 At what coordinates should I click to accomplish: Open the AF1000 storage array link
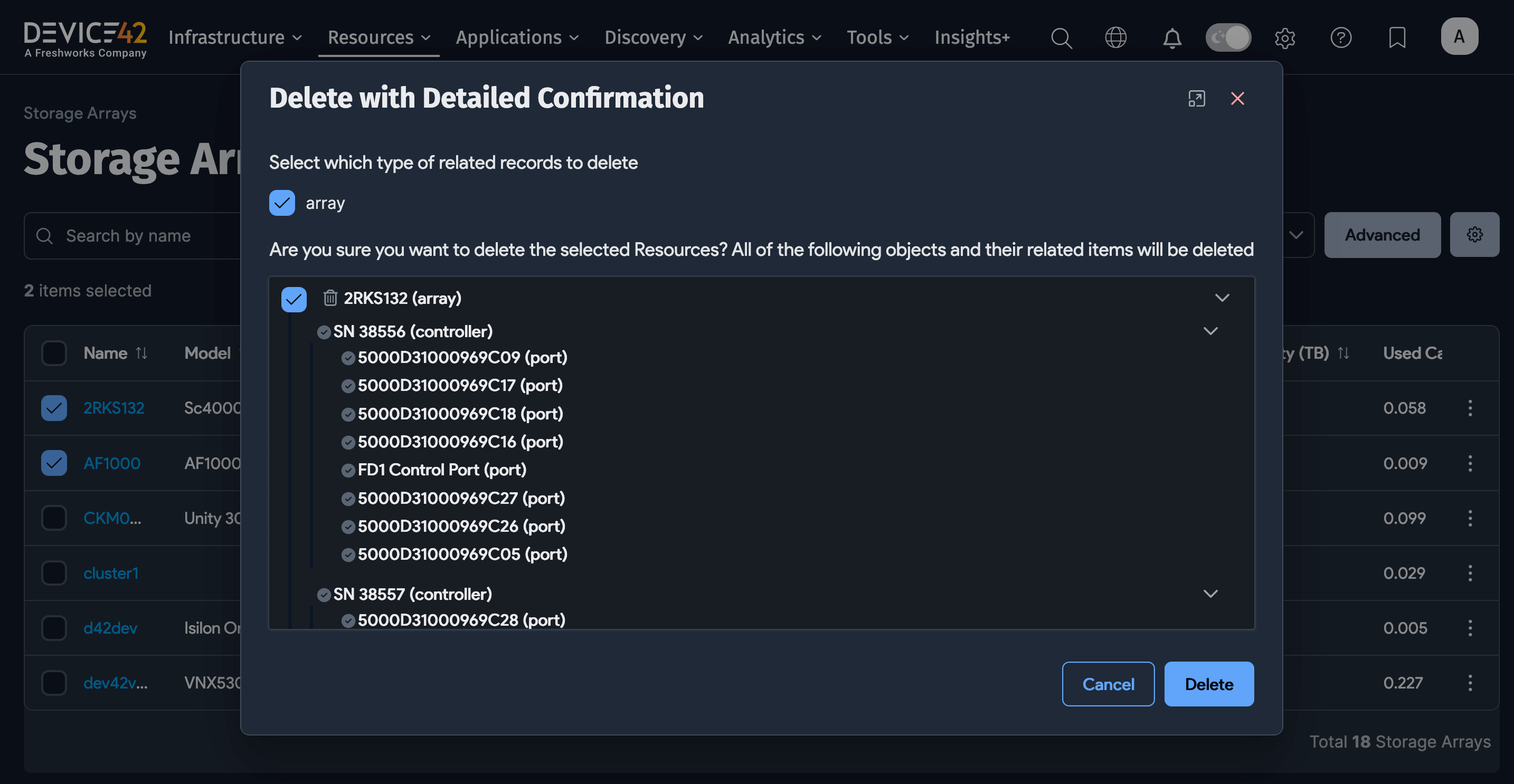(112, 463)
